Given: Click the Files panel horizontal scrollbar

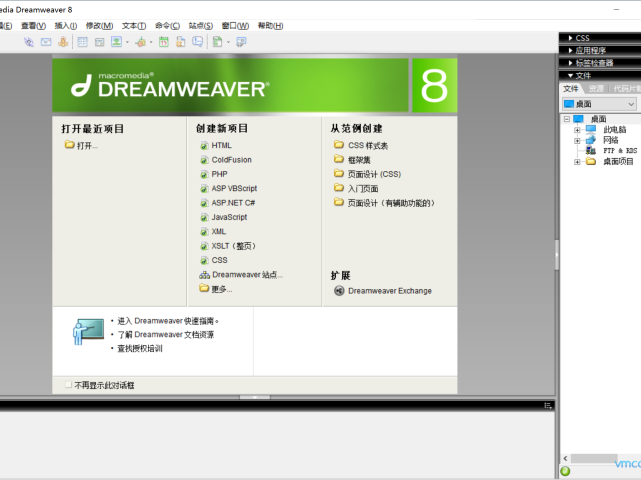Looking at the screenshot, I should pos(594,459).
